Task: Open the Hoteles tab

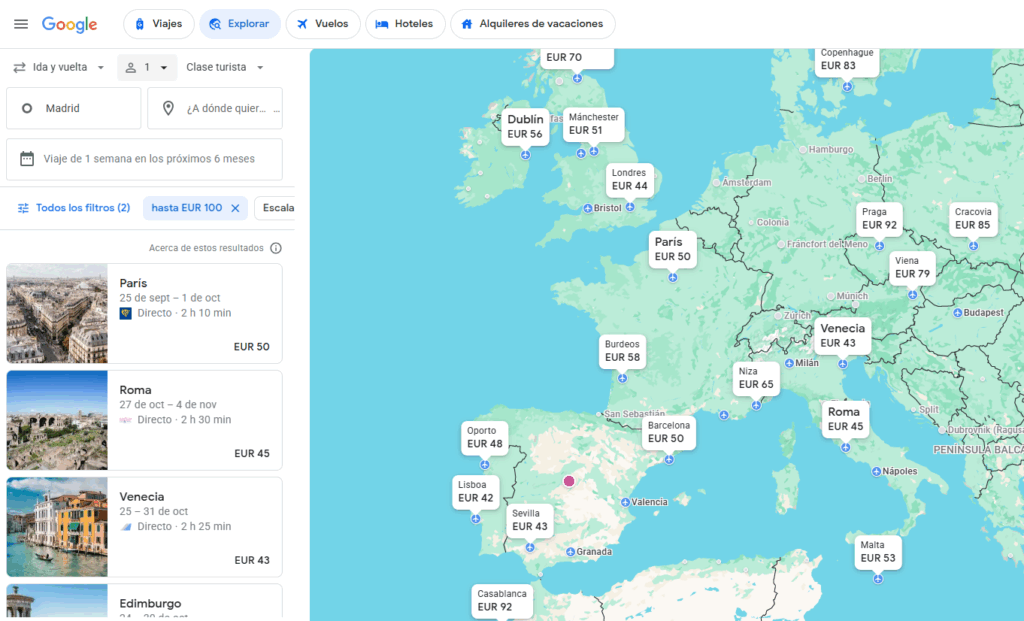Action: (405, 24)
